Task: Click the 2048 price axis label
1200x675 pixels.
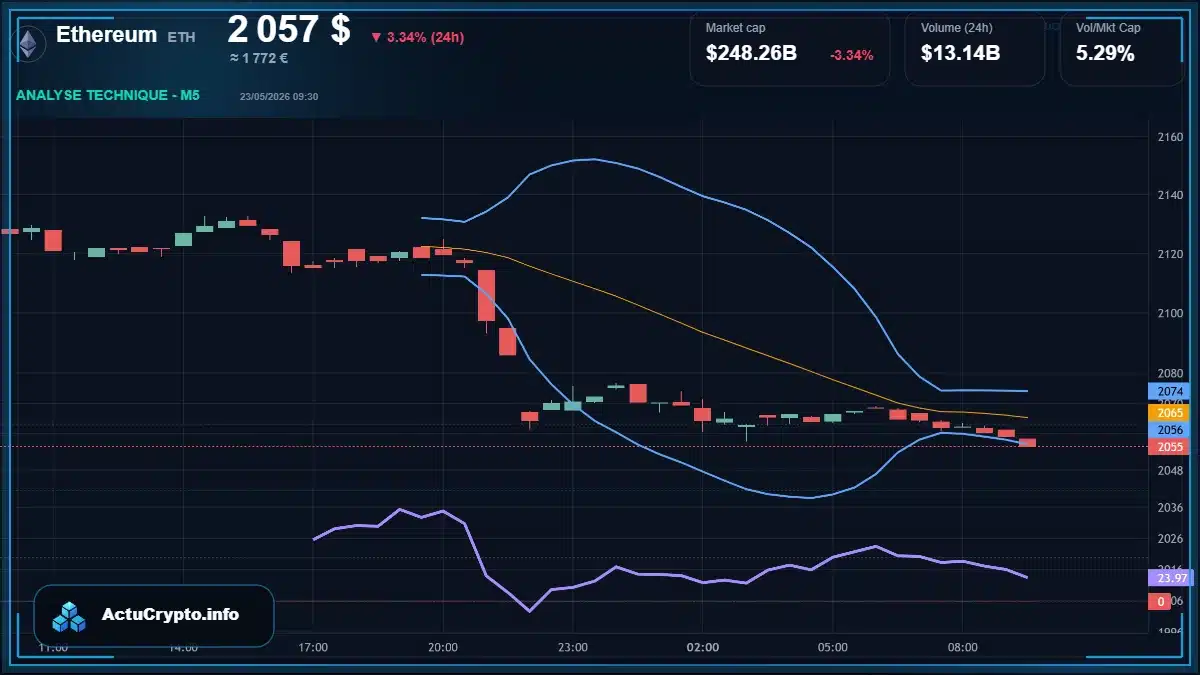Action: (1169, 470)
